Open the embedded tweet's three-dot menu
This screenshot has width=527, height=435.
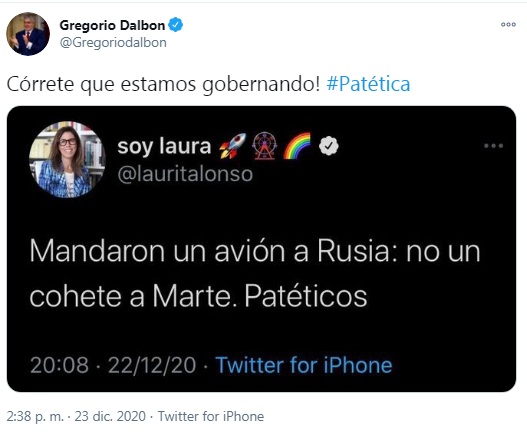tap(493, 146)
